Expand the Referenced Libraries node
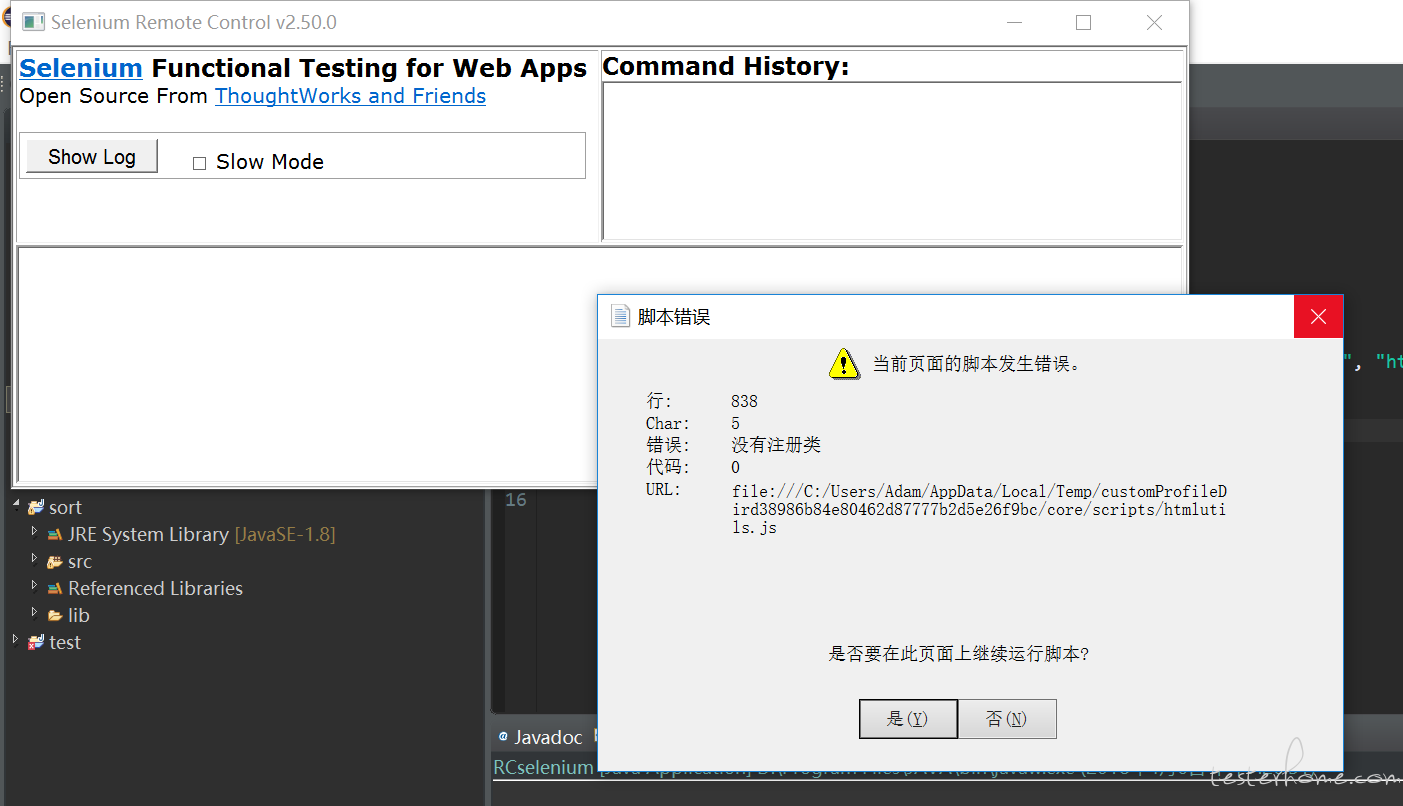Screen dimensions: 1403x806 pos(35,586)
